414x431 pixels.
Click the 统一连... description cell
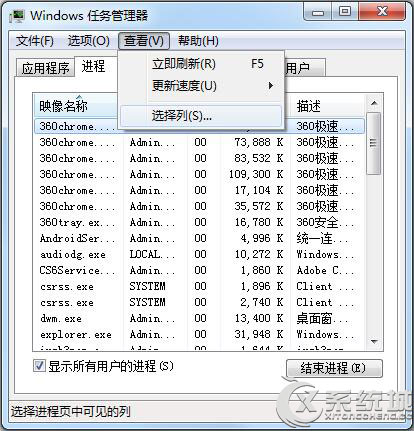(322, 238)
